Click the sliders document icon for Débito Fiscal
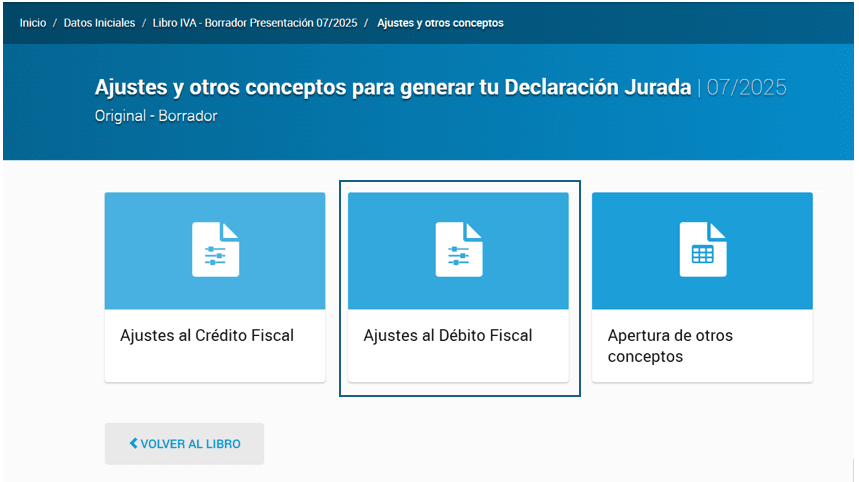The height and width of the screenshot is (482, 859). [458, 250]
